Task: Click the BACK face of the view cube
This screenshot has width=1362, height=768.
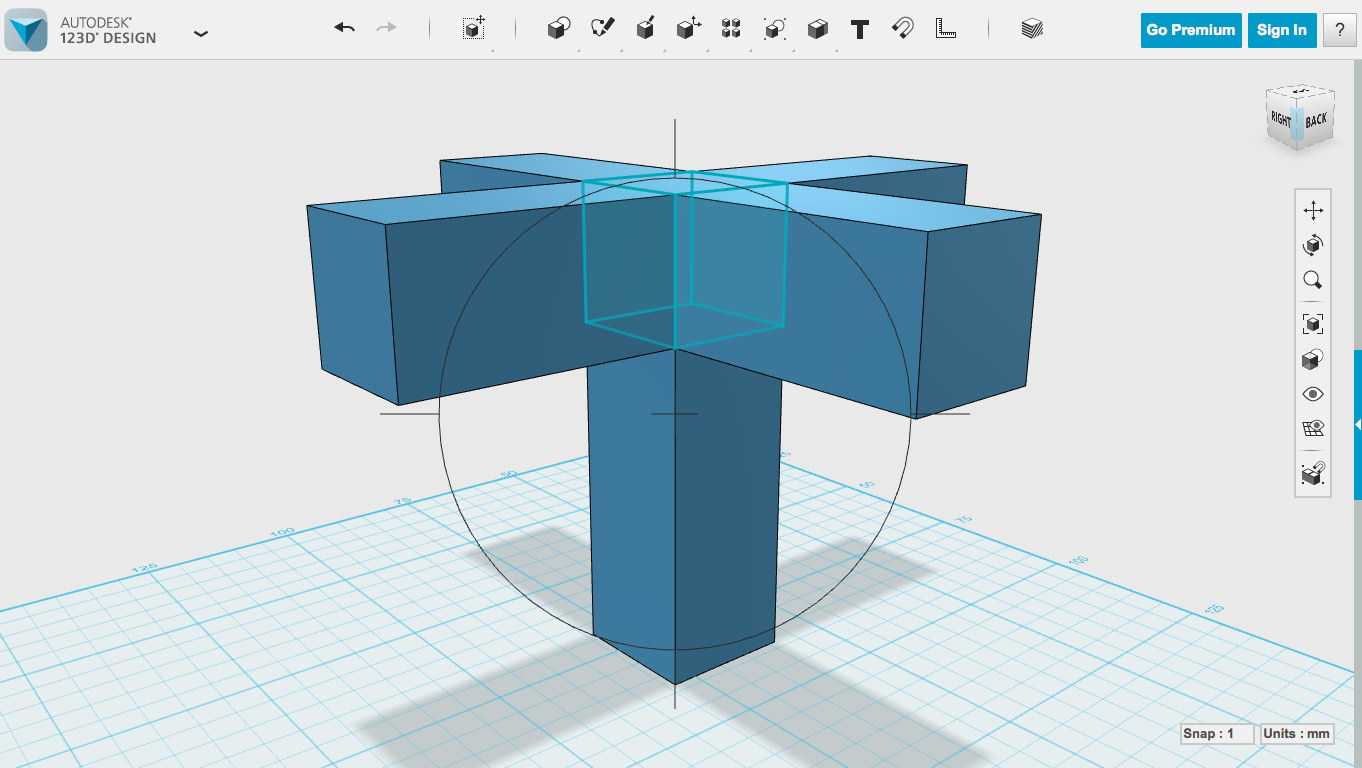Action: (1316, 121)
